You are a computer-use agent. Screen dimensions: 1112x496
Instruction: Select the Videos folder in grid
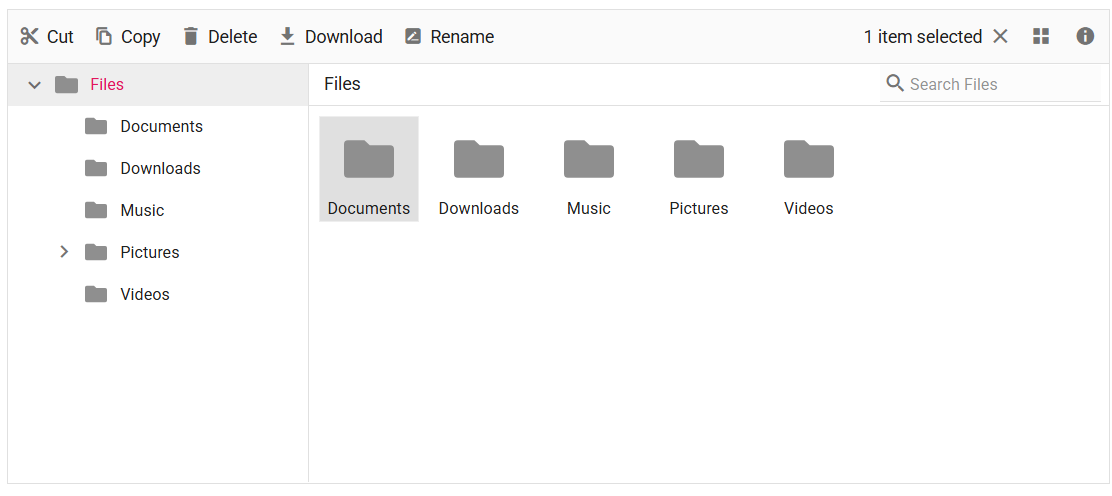pos(809,170)
